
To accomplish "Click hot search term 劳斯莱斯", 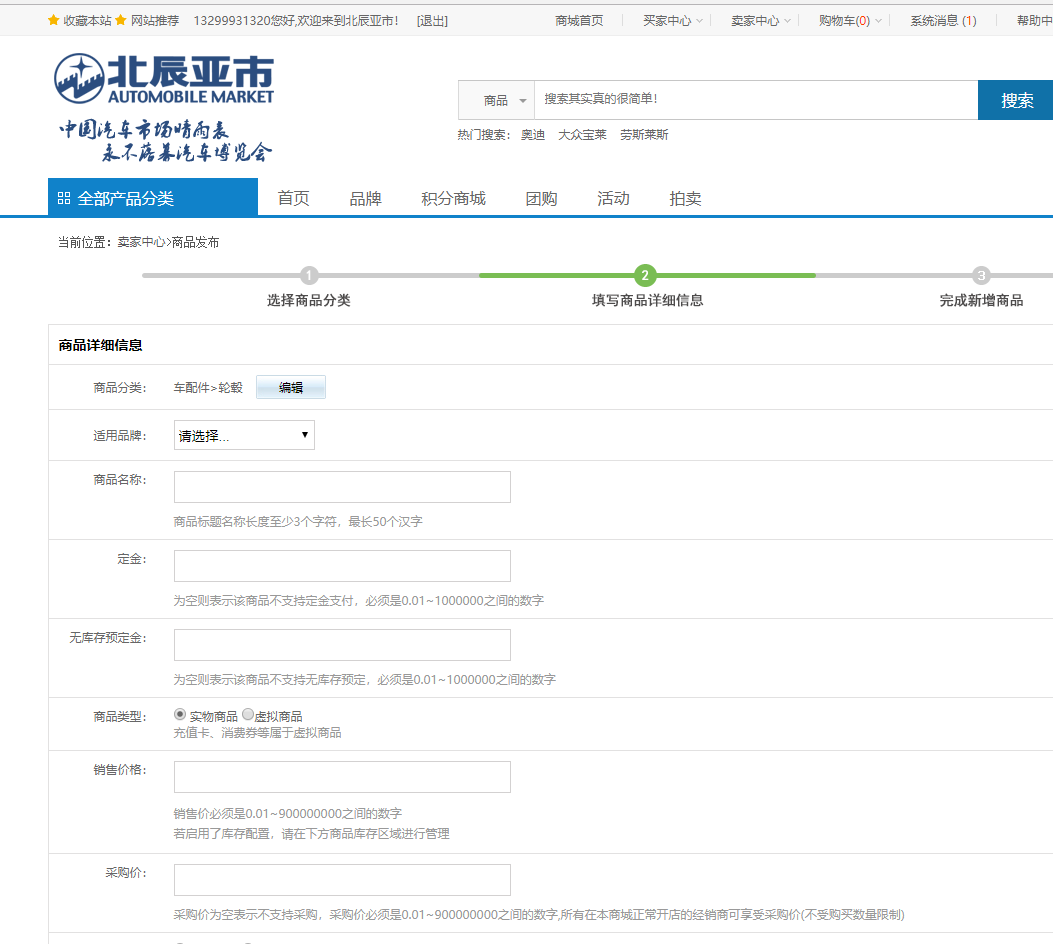I will (644, 135).
